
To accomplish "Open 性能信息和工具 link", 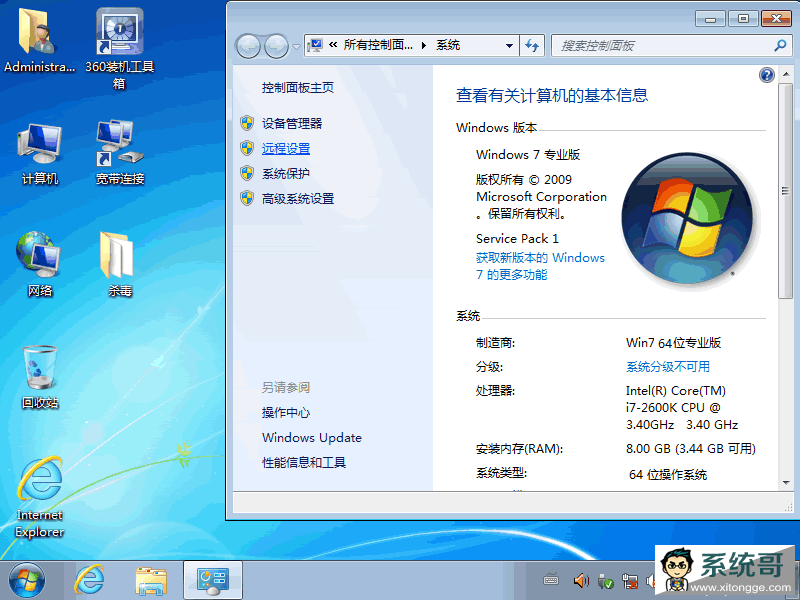I will click(304, 462).
